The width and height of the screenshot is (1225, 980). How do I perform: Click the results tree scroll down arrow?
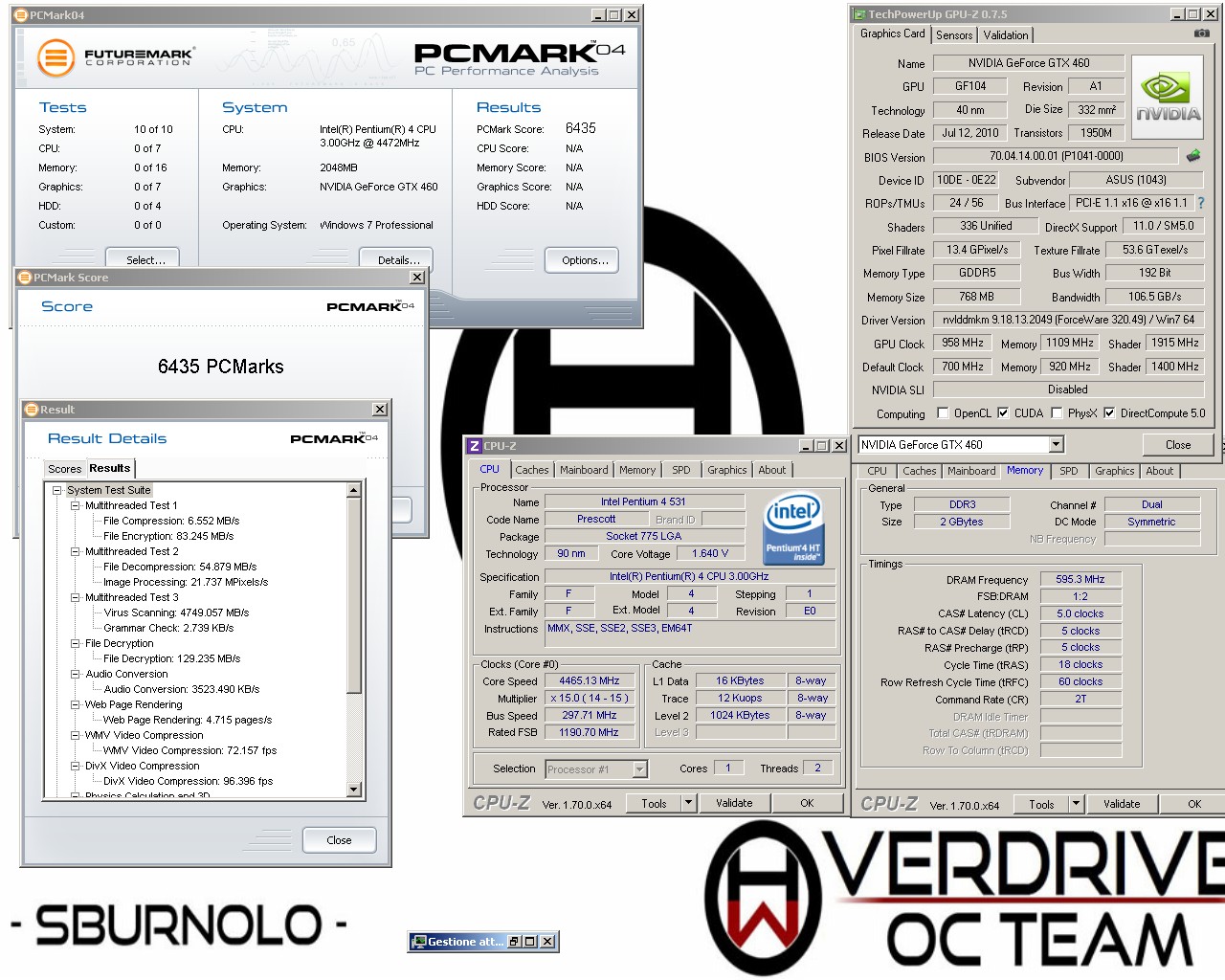354,791
